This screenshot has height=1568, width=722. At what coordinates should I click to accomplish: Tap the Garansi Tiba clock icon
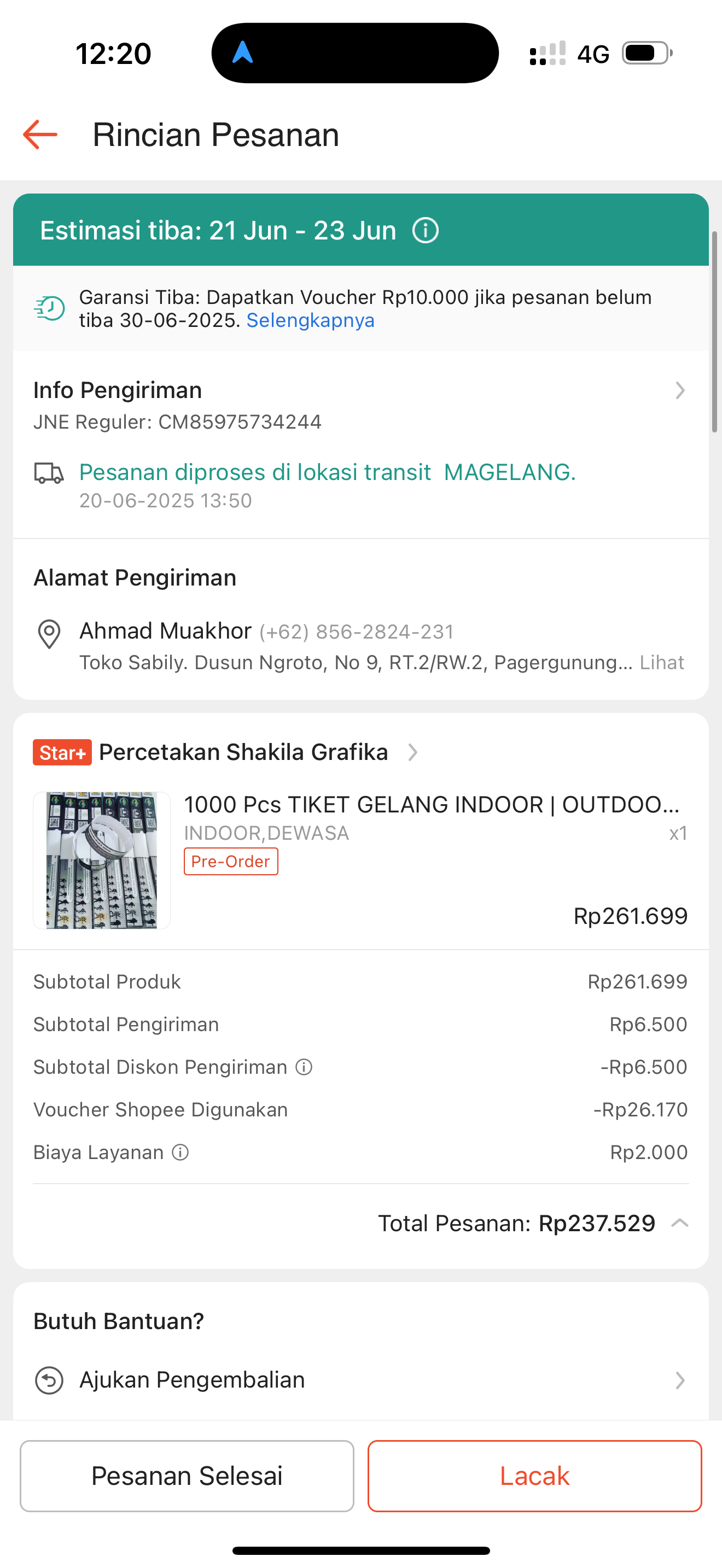tap(49, 308)
